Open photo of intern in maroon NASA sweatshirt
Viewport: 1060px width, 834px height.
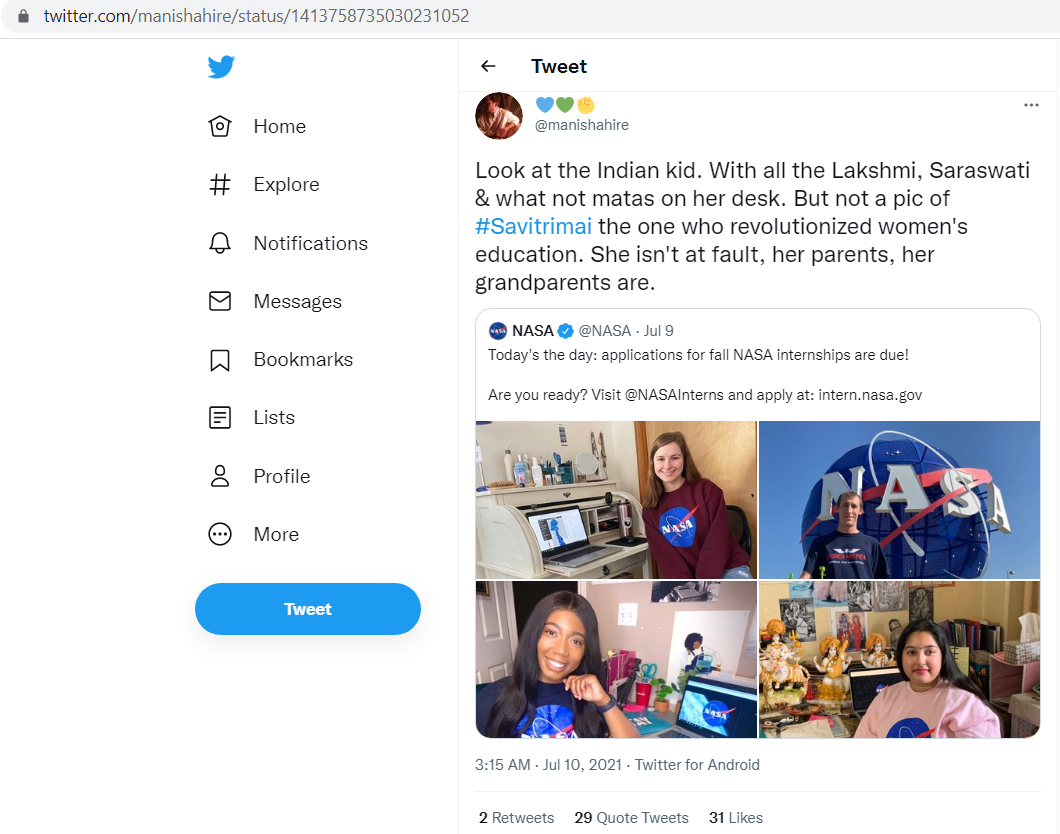tap(617, 499)
